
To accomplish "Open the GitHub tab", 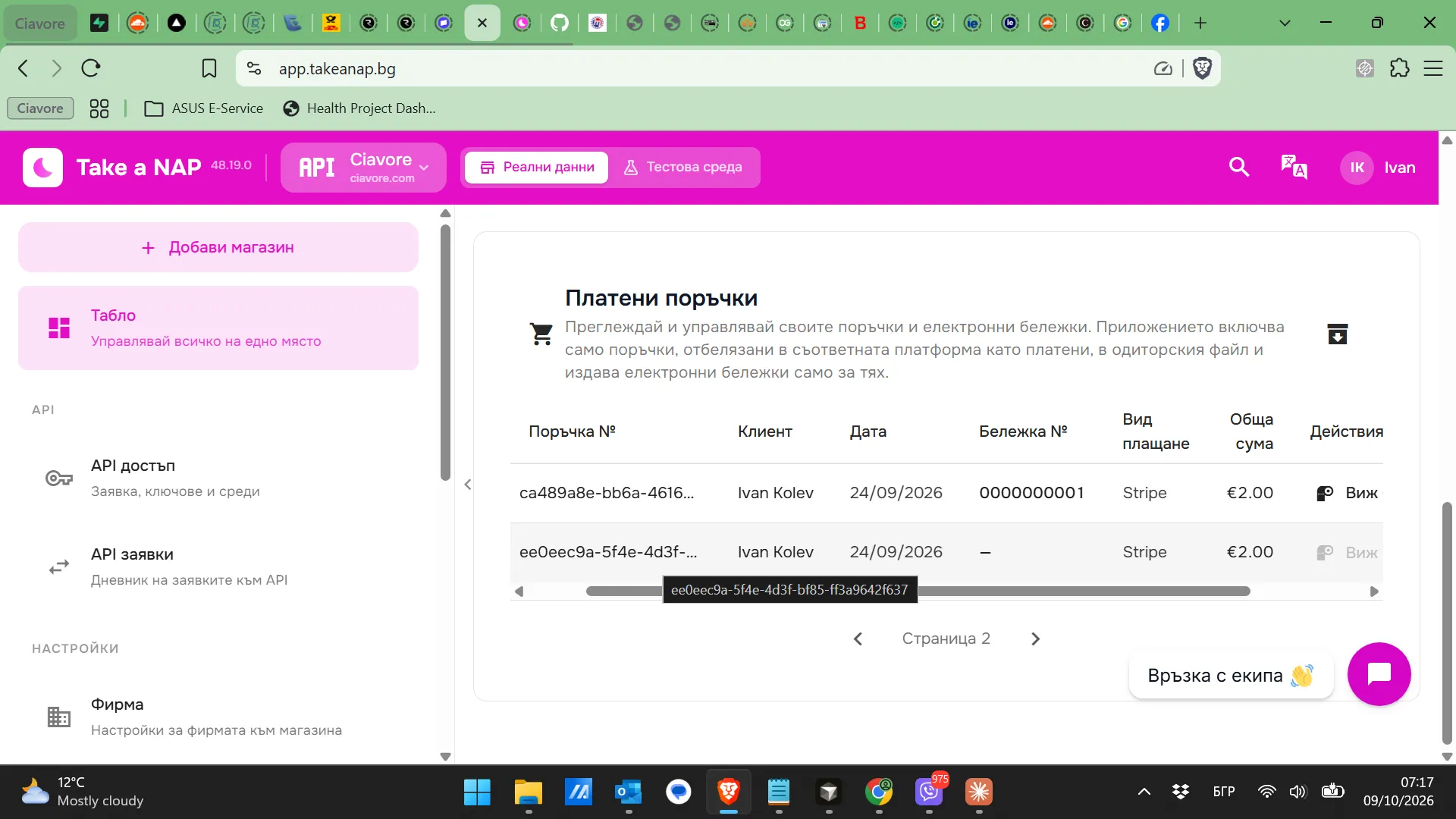I will [560, 23].
